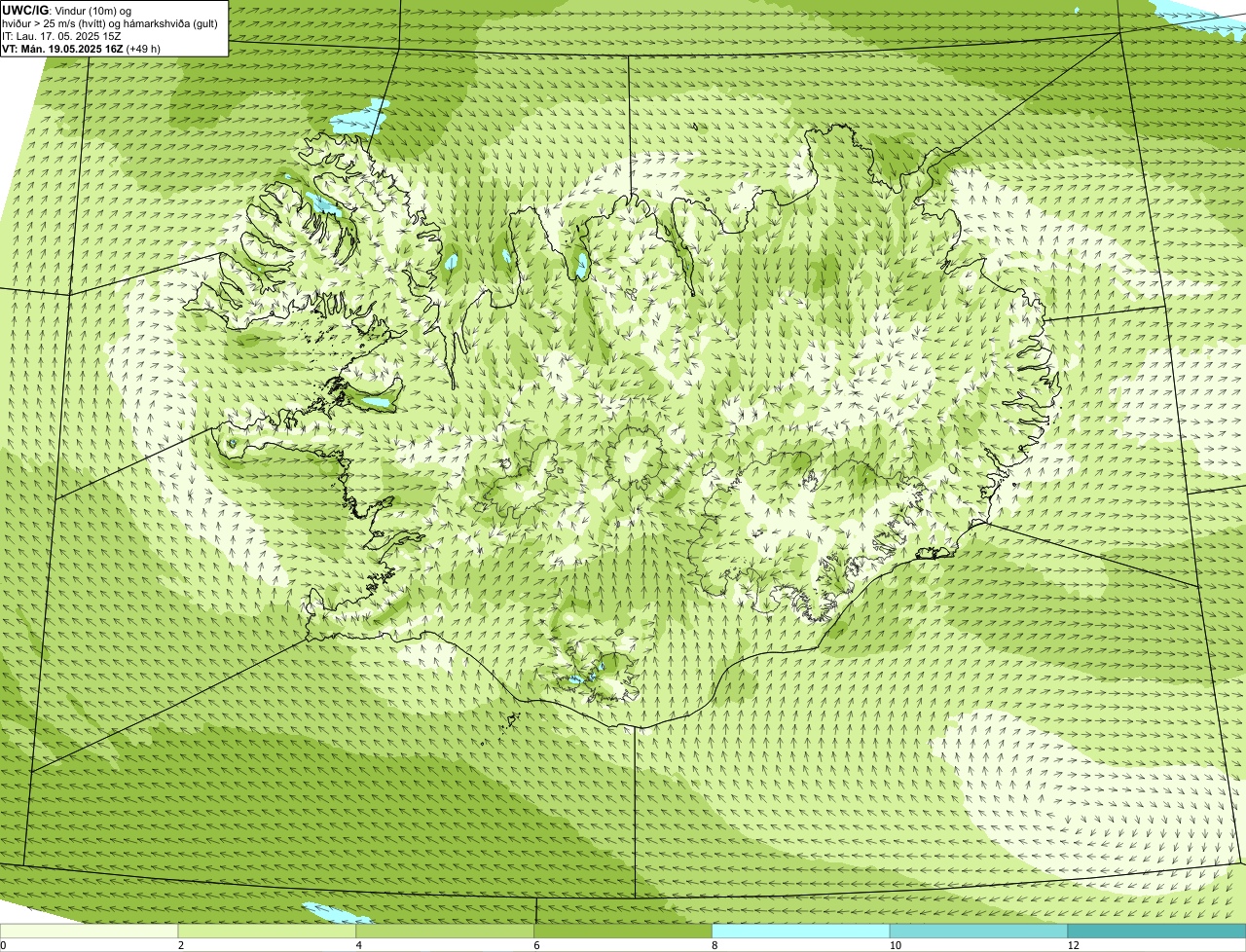Image resolution: width=1246 pixels, height=952 pixels.
Task: Click the "10" tick label on the color scale
Action: 895,945
